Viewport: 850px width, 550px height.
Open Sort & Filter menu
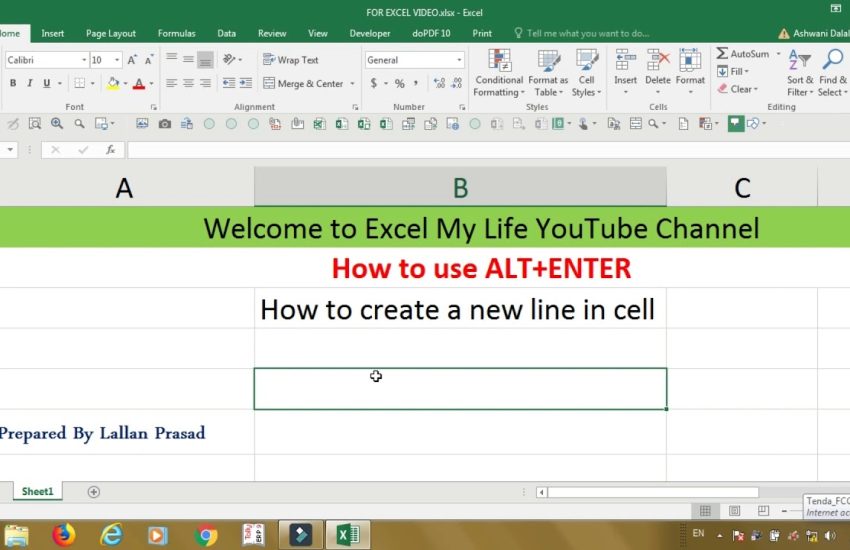coord(800,73)
